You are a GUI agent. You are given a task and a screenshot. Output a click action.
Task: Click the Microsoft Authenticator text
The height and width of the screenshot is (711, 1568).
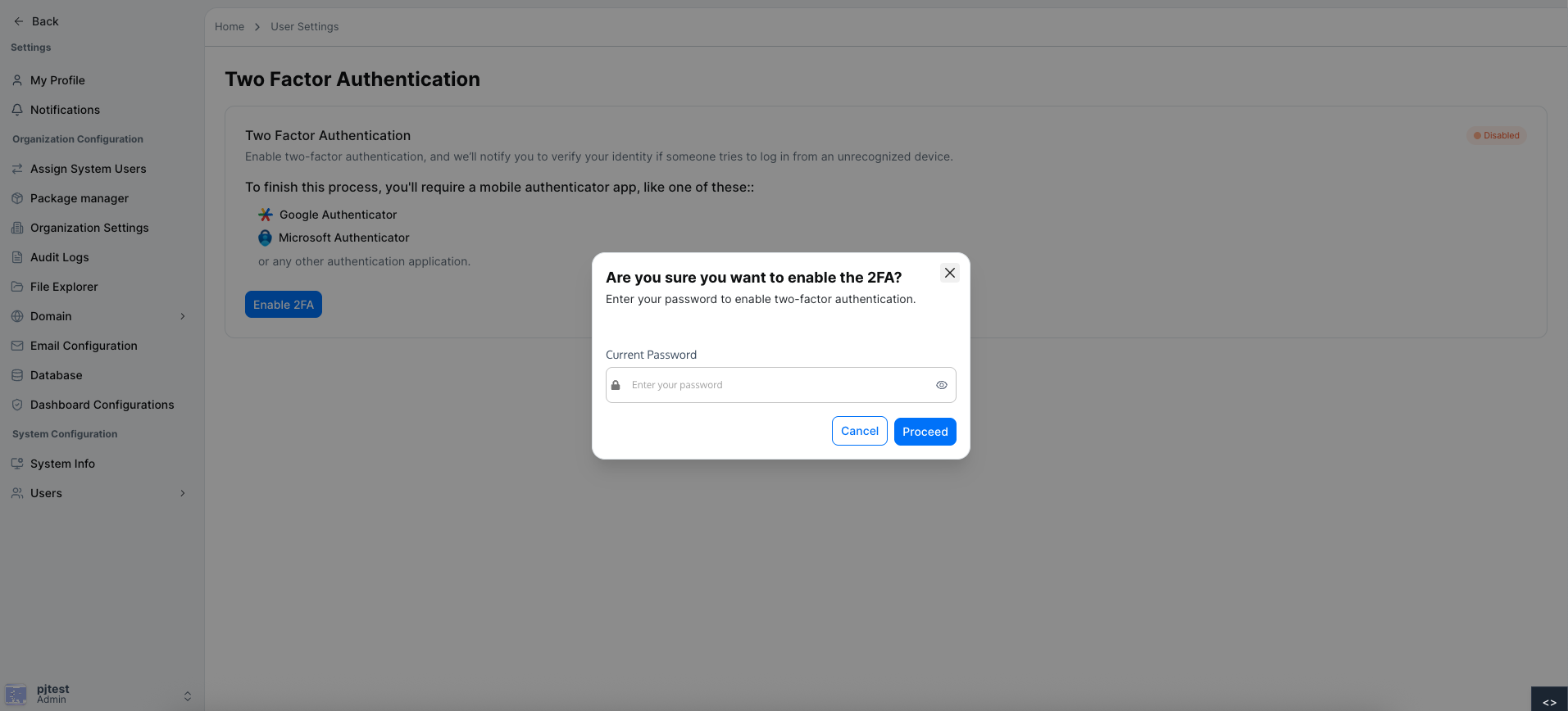point(343,238)
